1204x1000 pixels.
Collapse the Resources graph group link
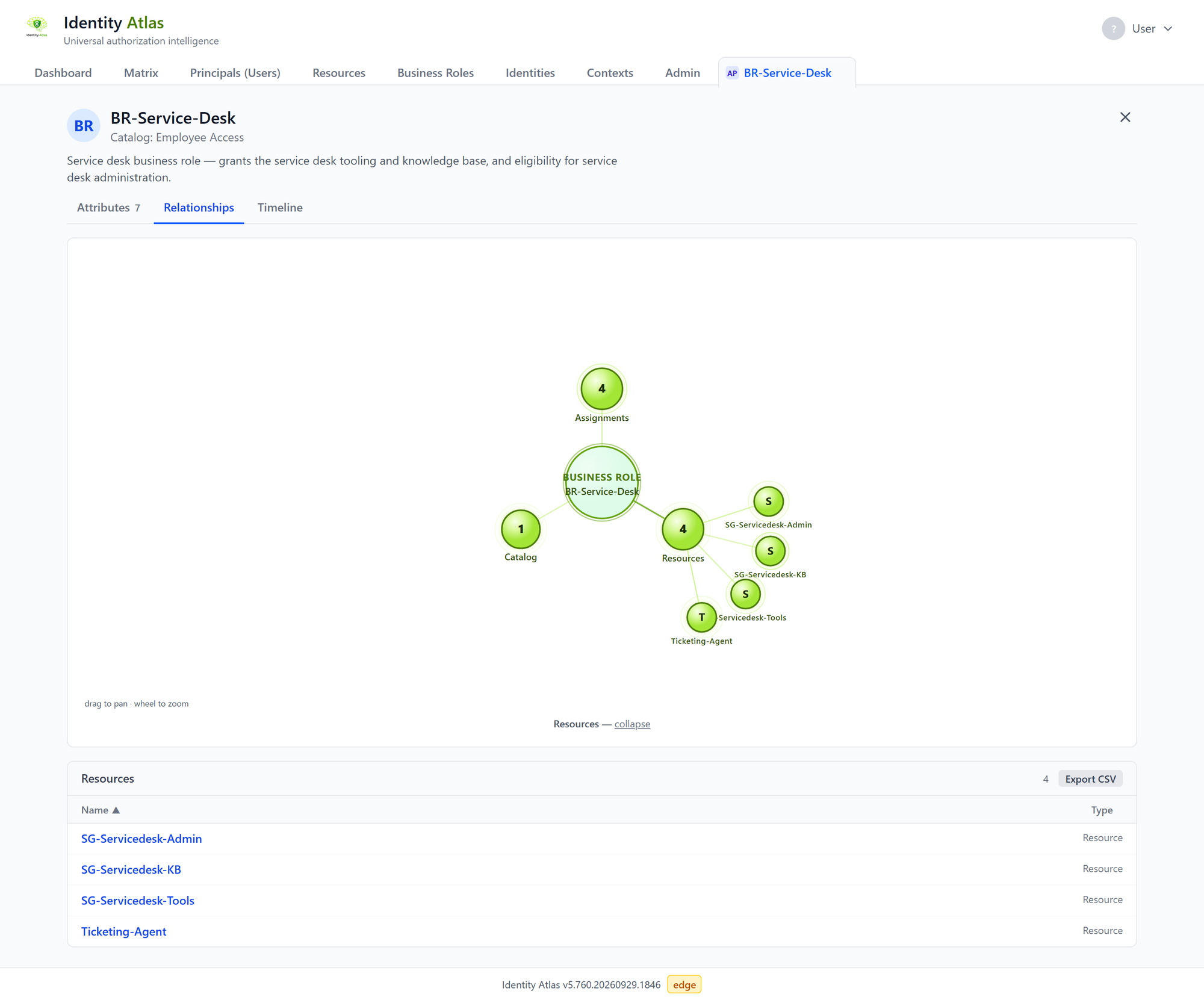pyautogui.click(x=632, y=724)
